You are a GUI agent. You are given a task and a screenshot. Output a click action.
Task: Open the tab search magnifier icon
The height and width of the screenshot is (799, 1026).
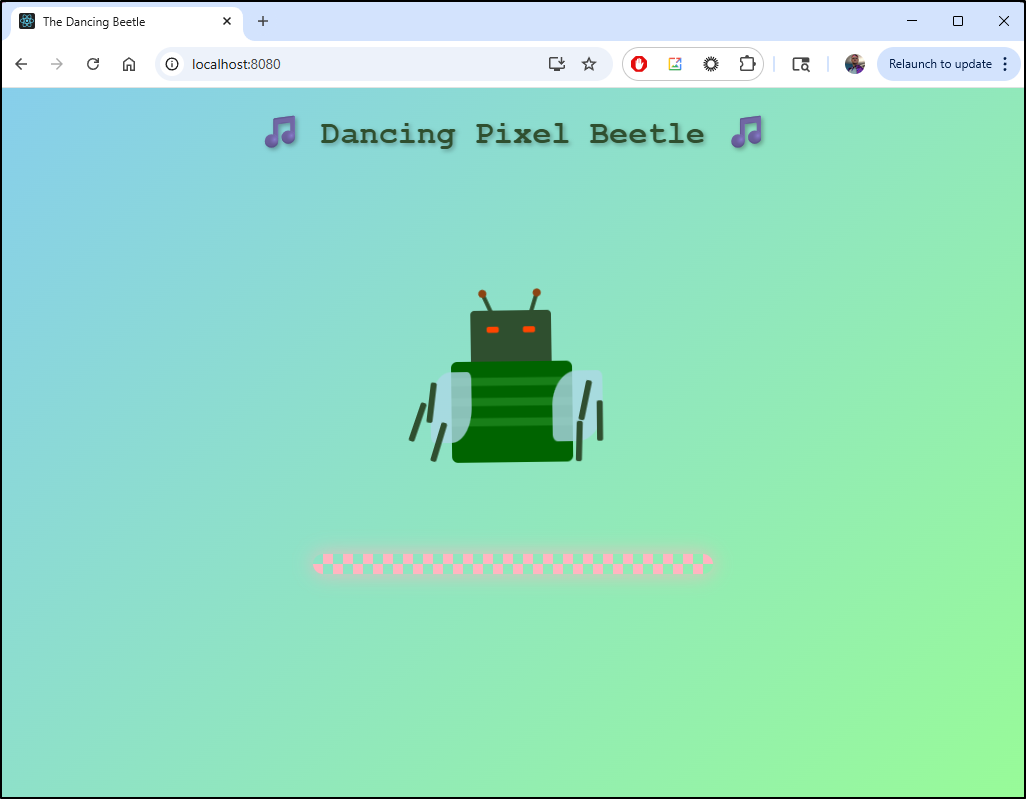(x=800, y=64)
